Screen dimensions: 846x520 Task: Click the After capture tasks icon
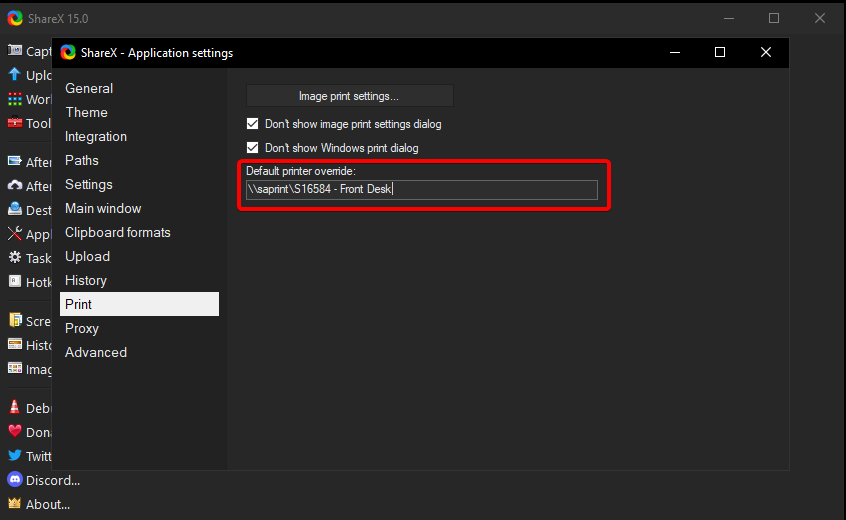point(15,161)
